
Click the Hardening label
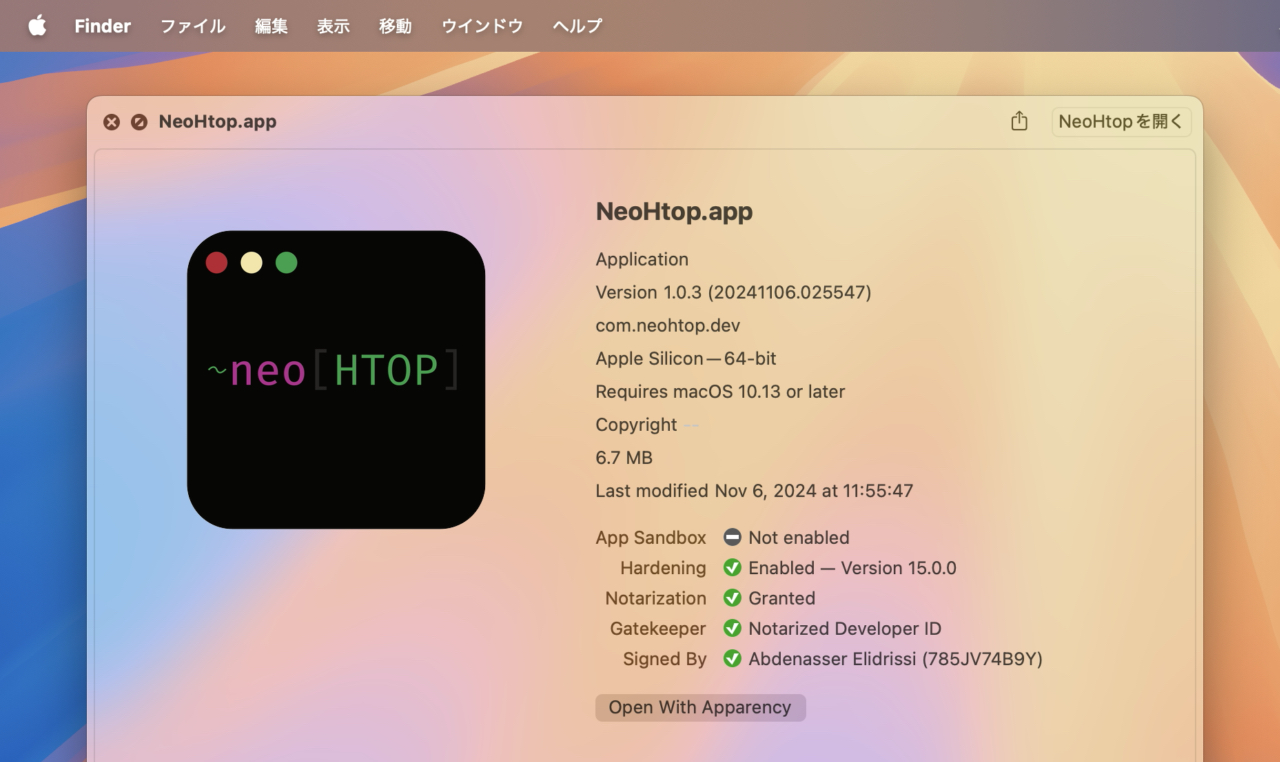(663, 568)
